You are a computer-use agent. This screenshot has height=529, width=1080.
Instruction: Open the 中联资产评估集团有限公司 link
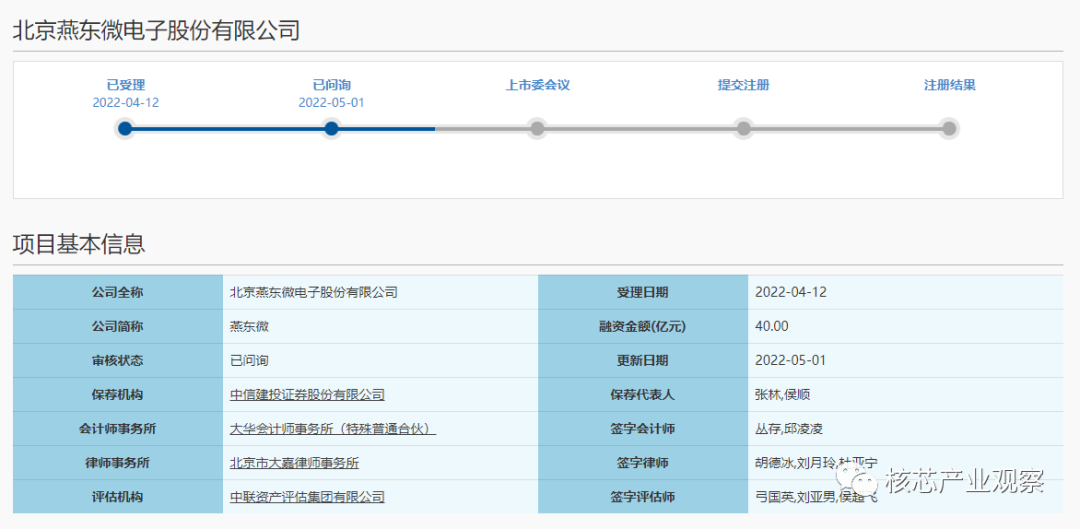coord(307,497)
